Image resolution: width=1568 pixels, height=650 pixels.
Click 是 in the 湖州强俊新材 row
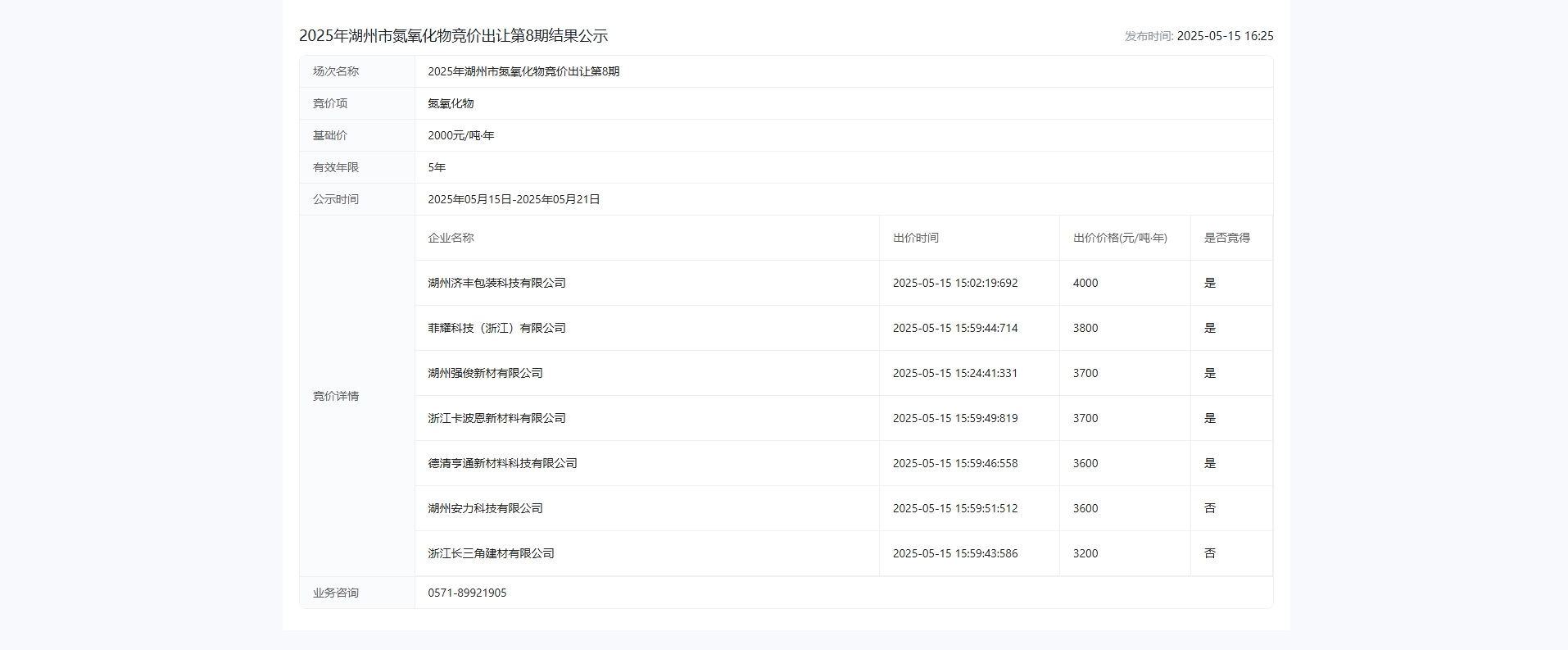1210,373
